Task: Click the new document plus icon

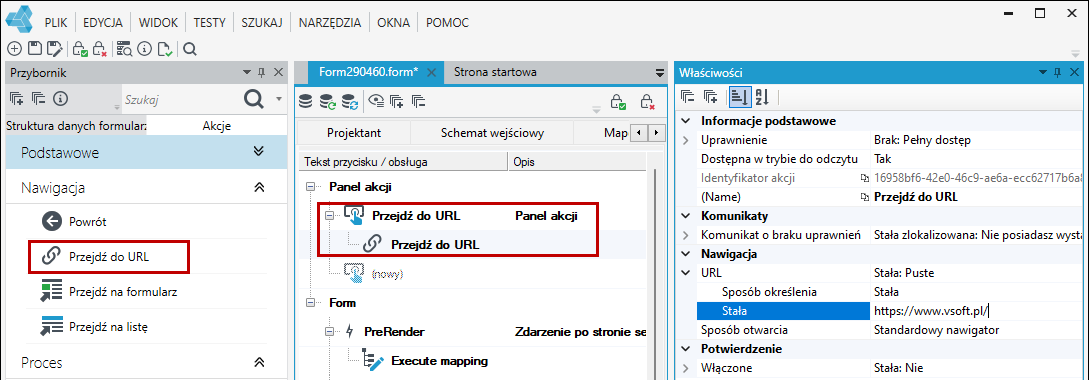Action: pyautogui.click(x=14, y=49)
